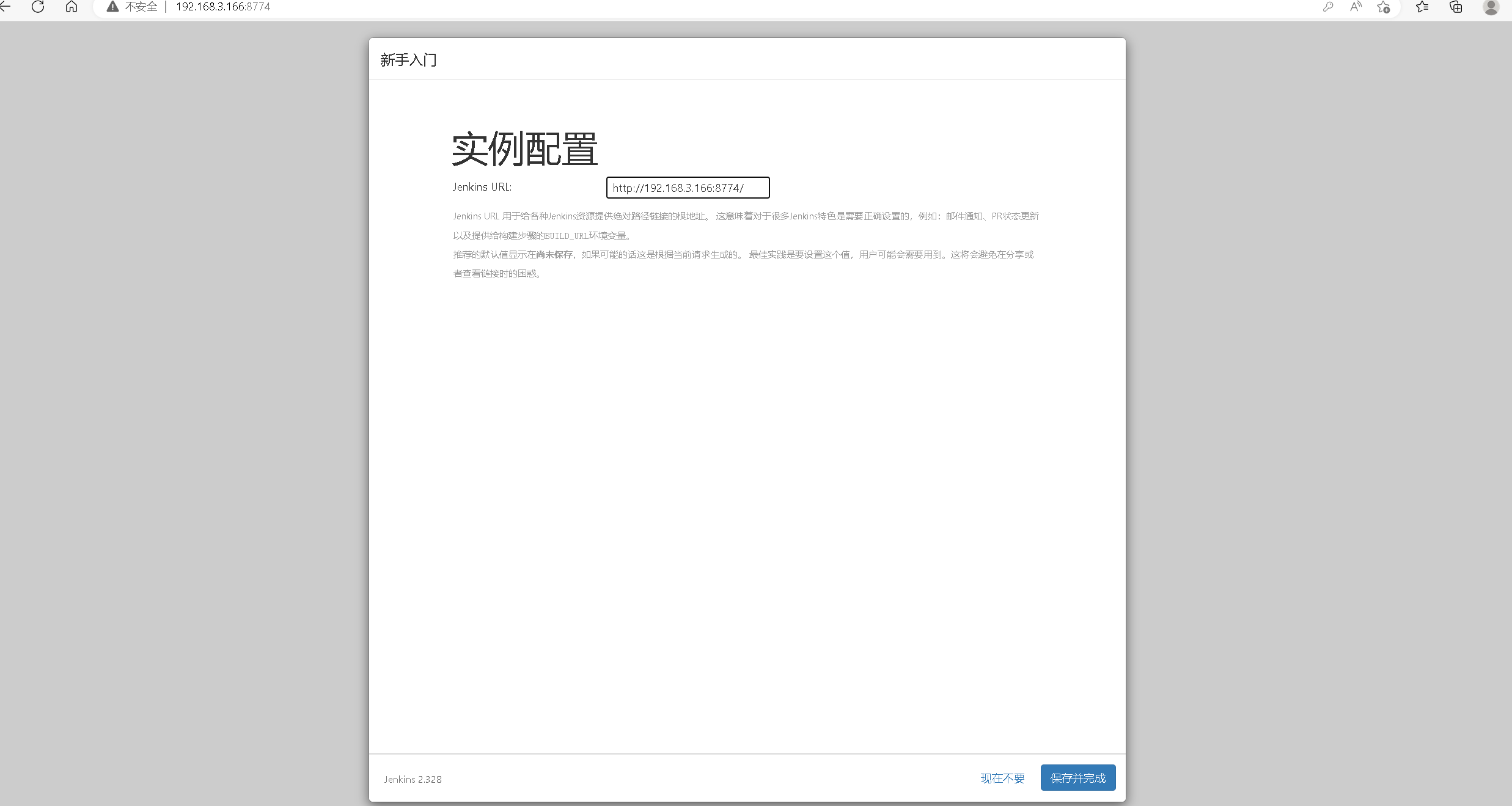Click the 实例配置 heading
Screen dimensions: 1512x806
(x=524, y=148)
